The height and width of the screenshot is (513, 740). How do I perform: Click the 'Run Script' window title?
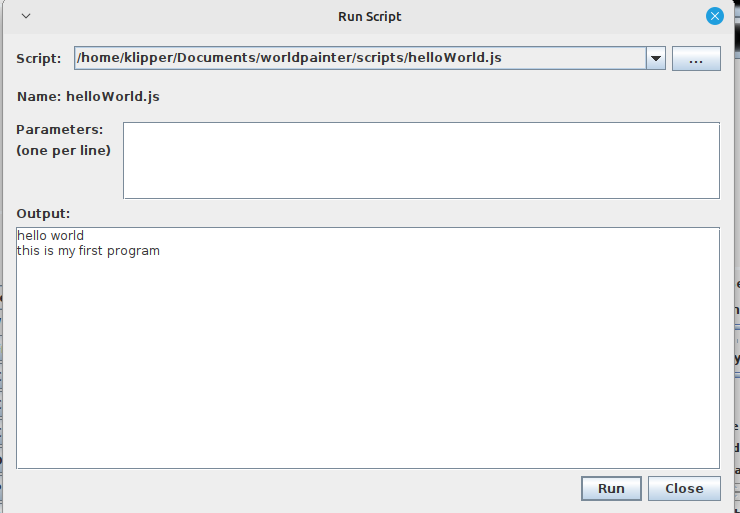tap(370, 16)
